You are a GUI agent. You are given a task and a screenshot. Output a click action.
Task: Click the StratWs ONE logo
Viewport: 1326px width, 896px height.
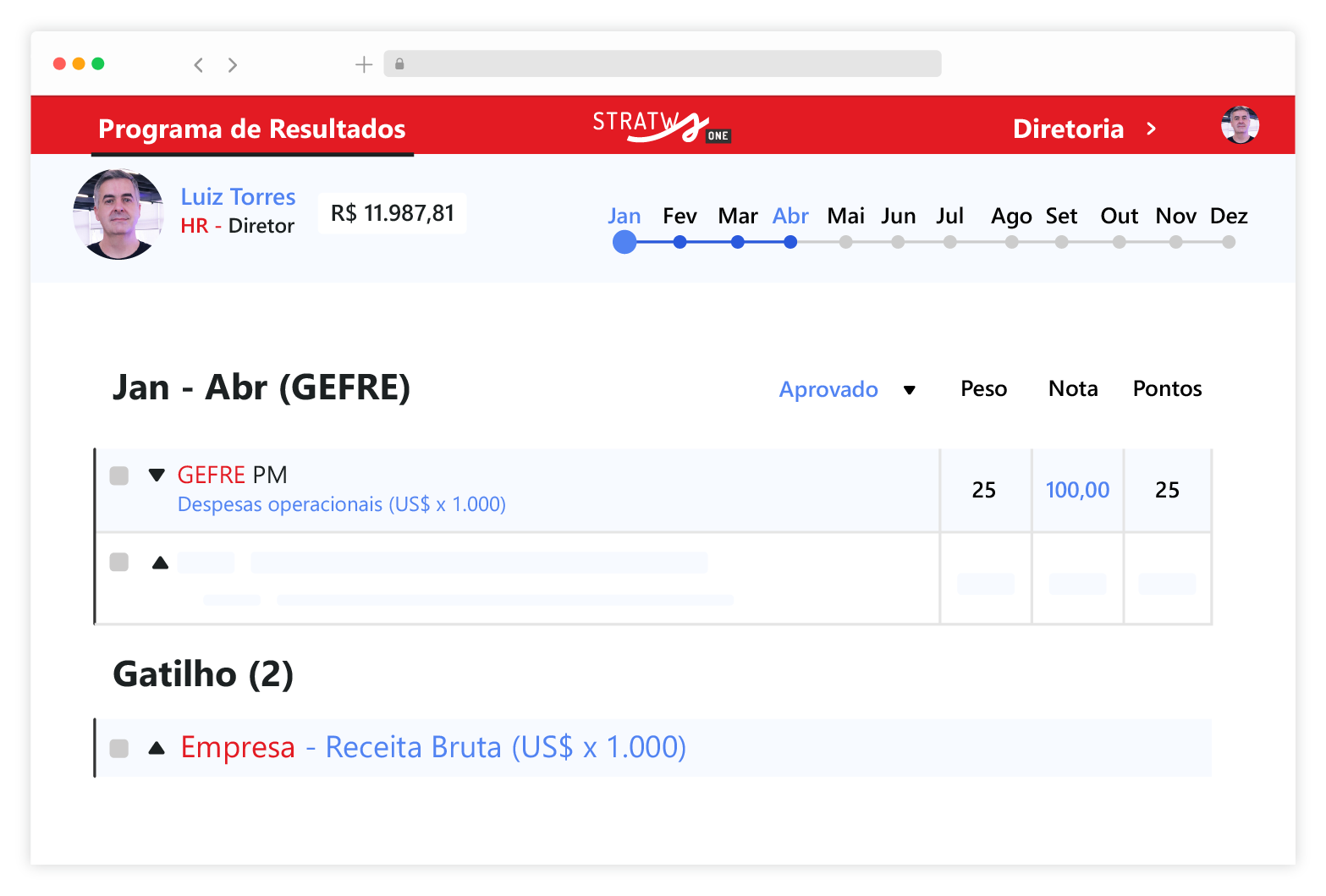(x=660, y=127)
